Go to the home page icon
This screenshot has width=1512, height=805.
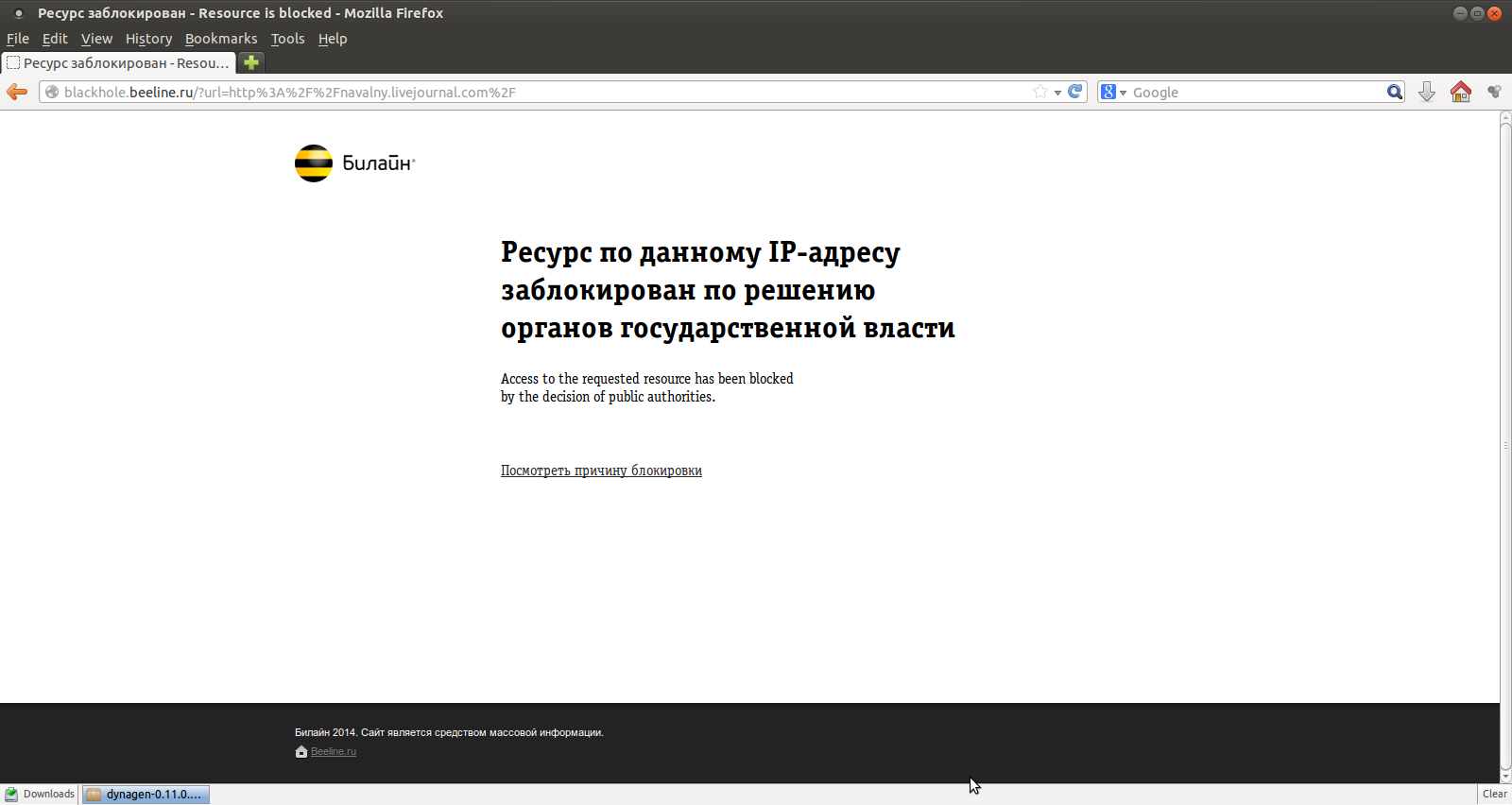tap(1461, 92)
